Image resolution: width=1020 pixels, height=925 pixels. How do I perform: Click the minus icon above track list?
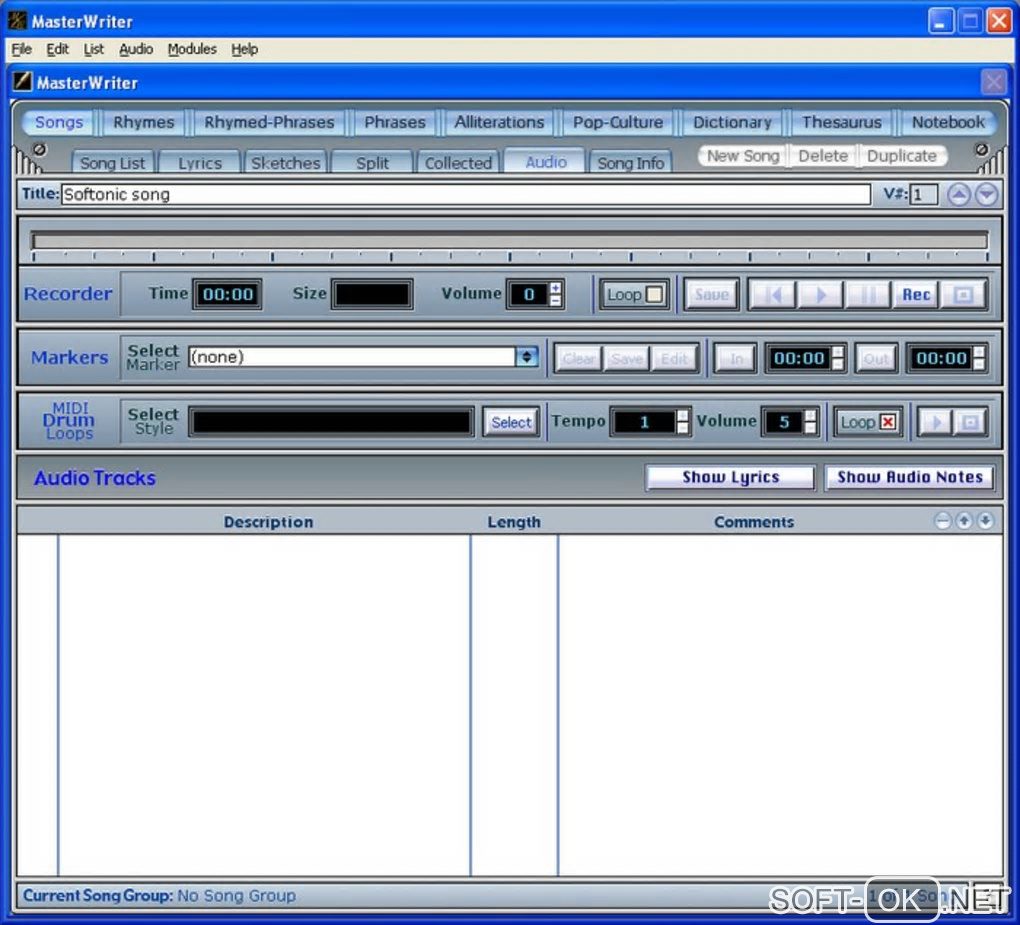coord(943,521)
